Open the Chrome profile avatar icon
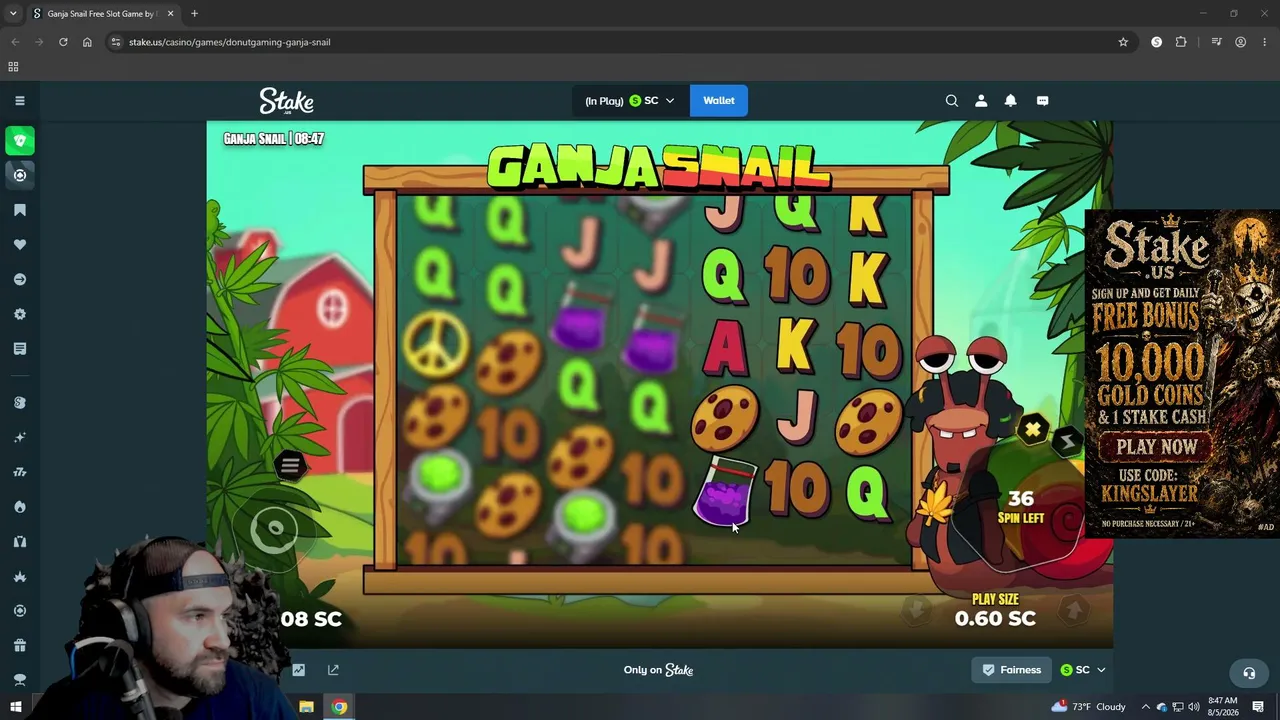The width and height of the screenshot is (1280, 720). 1240,42
